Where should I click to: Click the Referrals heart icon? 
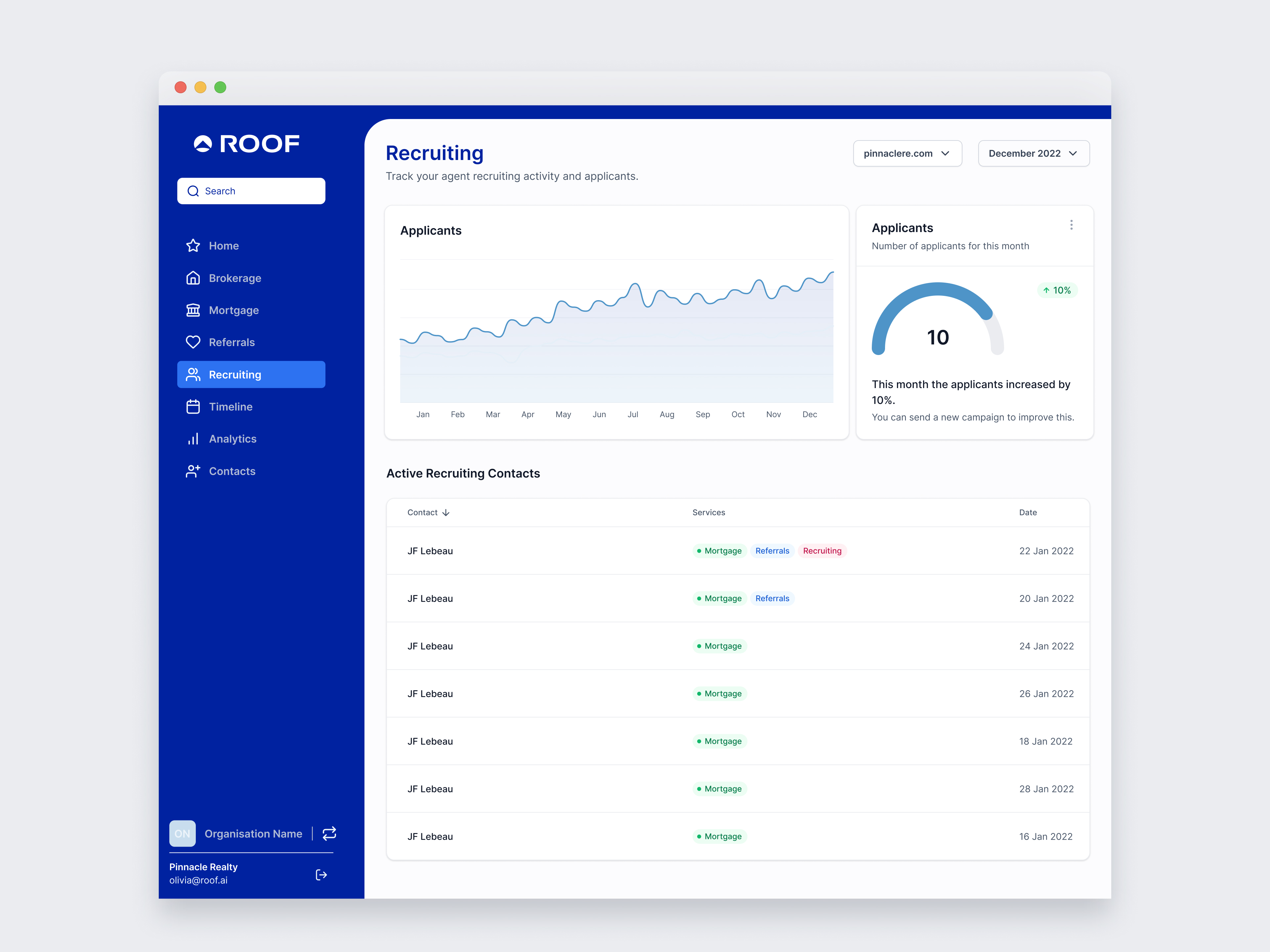point(193,342)
